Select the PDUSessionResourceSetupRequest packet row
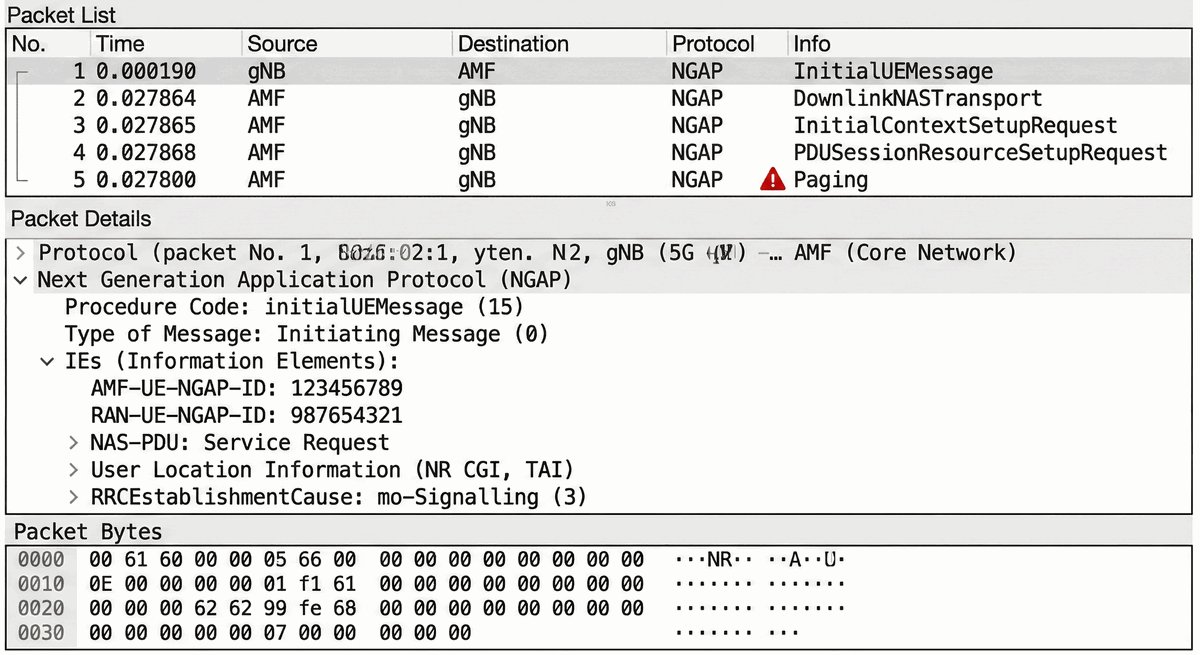The image size is (1200, 655). tap(980, 153)
